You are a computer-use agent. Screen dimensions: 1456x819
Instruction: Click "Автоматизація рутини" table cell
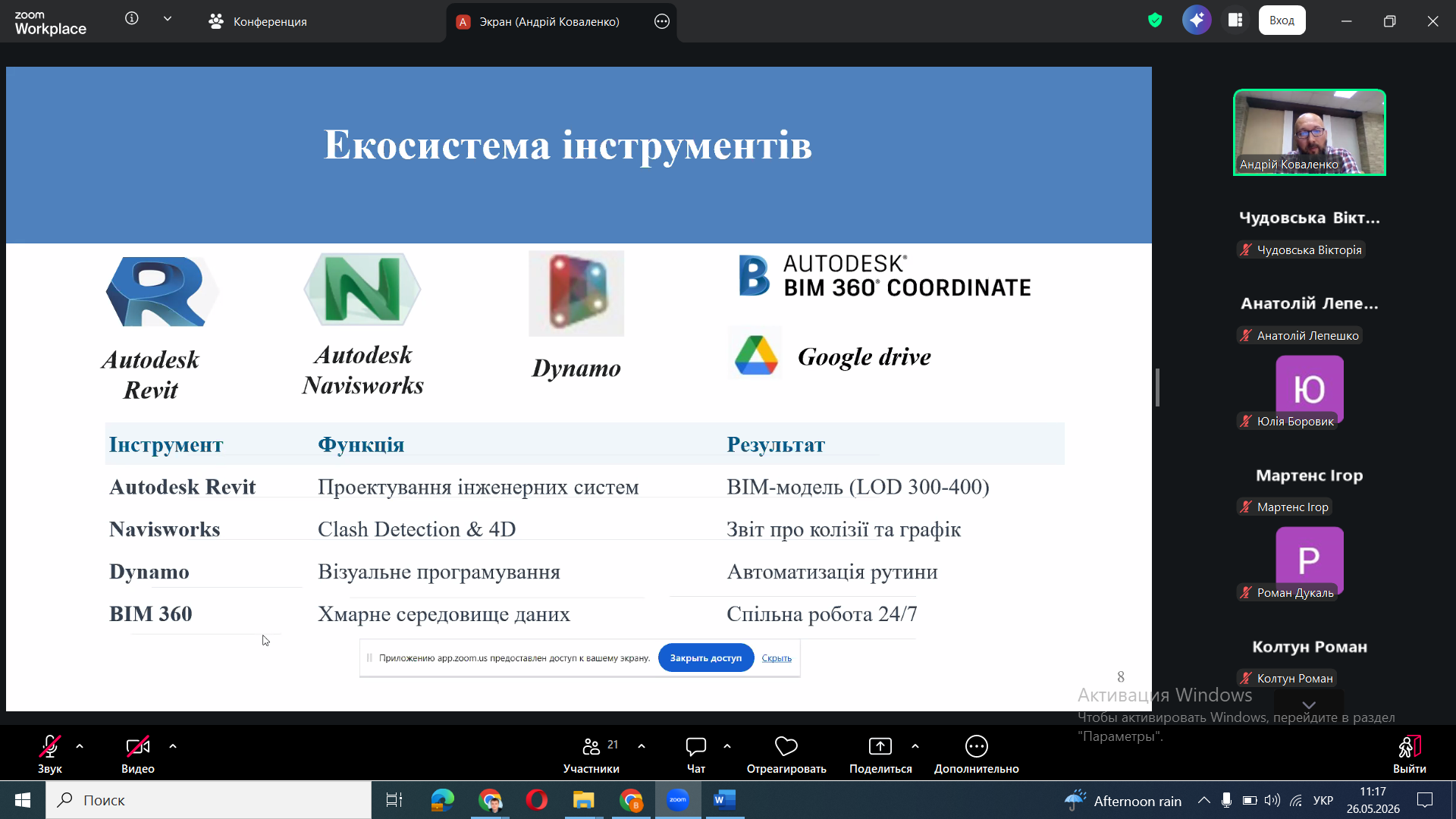[x=832, y=572]
